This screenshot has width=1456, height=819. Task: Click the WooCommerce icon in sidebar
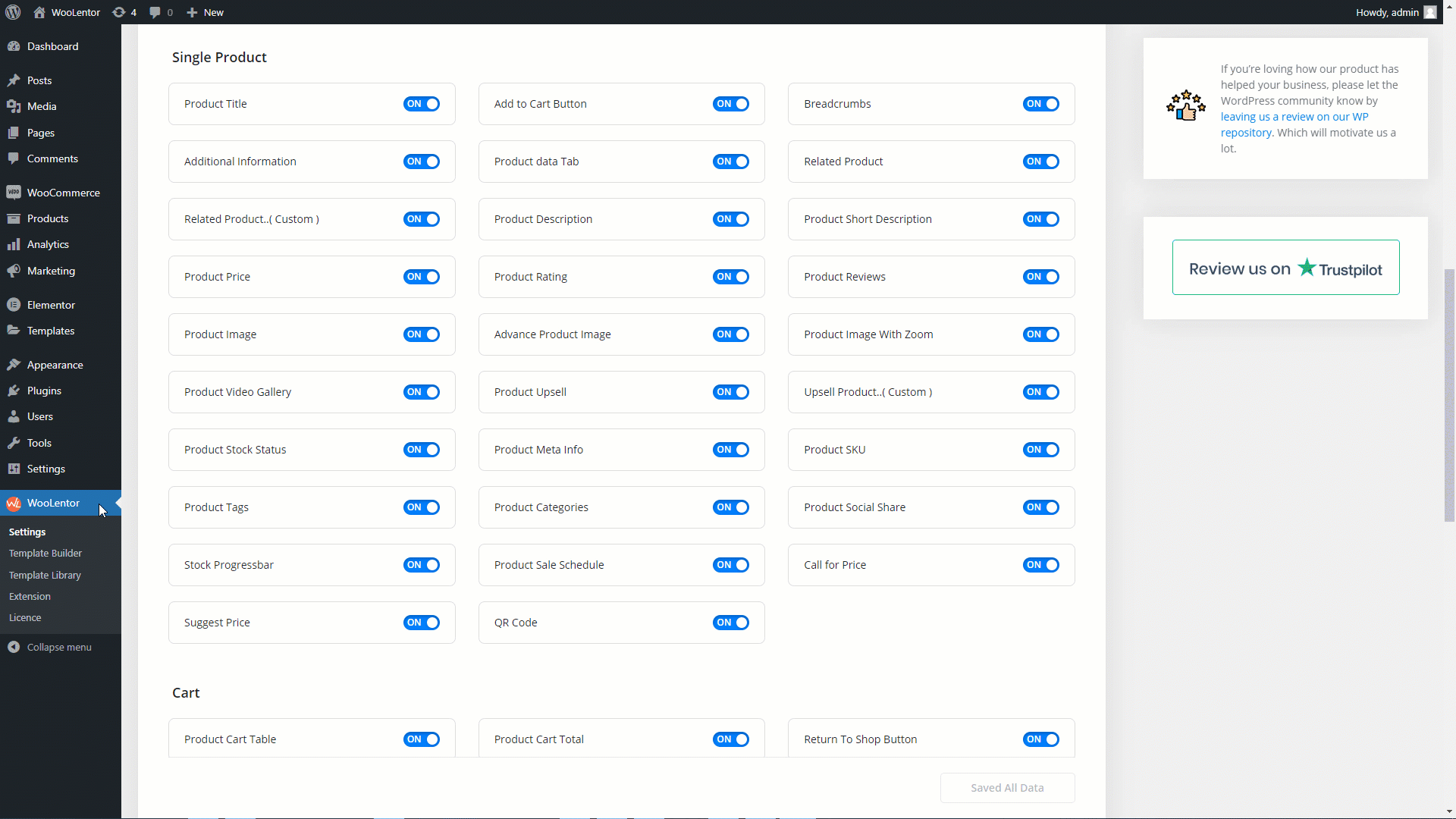[x=14, y=192]
